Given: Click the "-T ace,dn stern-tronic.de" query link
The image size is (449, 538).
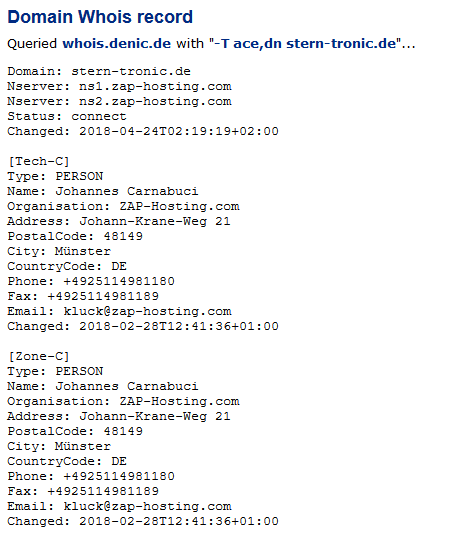Looking at the screenshot, I should coord(305,44).
